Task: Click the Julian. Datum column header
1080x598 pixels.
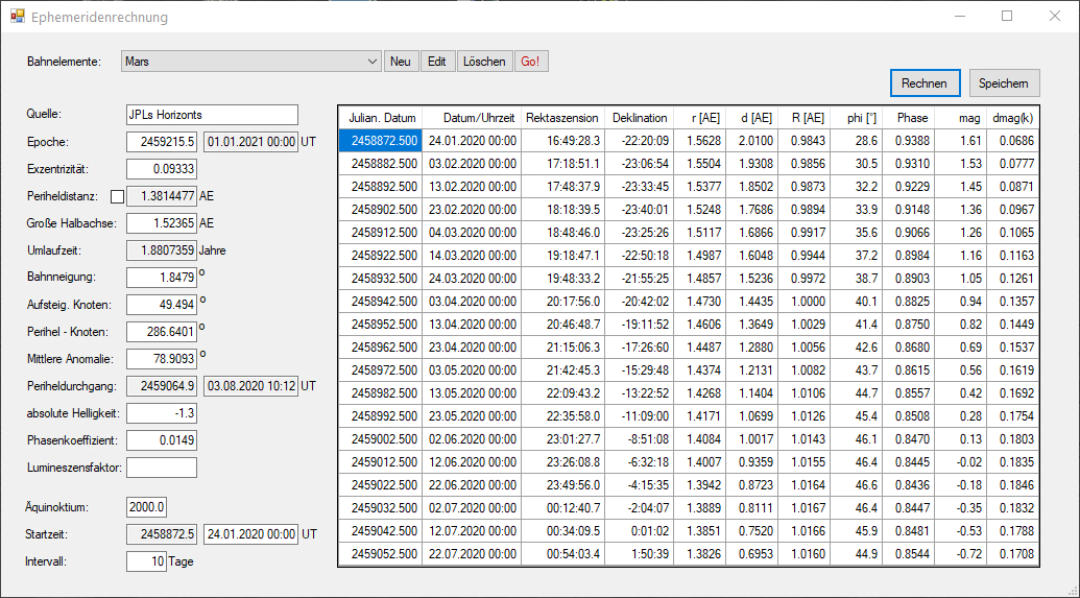Action: pos(380,118)
